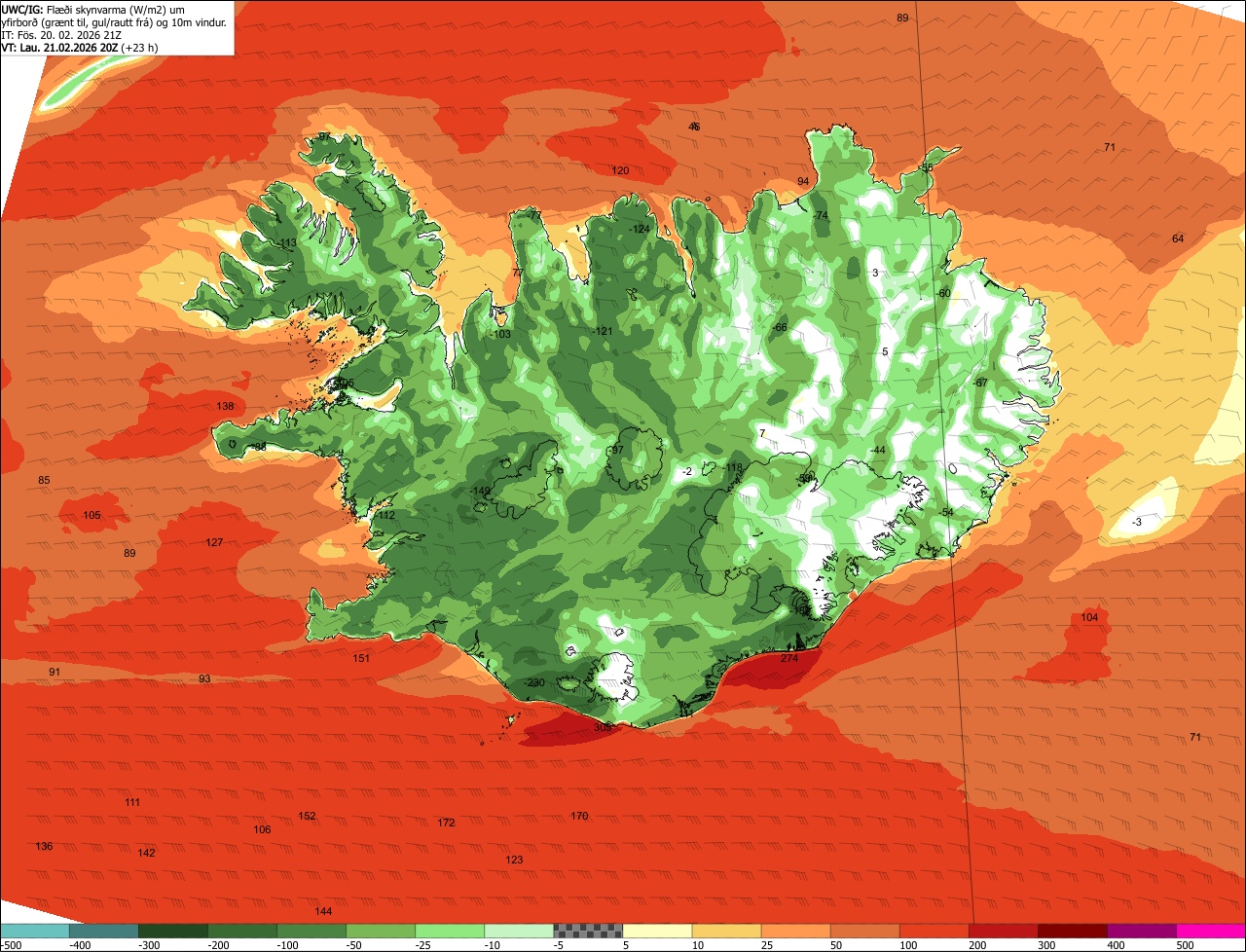This screenshot has width=1246, height=952.
Task: Click the value -74 in northeast Iceland
Action: point(821,216)
